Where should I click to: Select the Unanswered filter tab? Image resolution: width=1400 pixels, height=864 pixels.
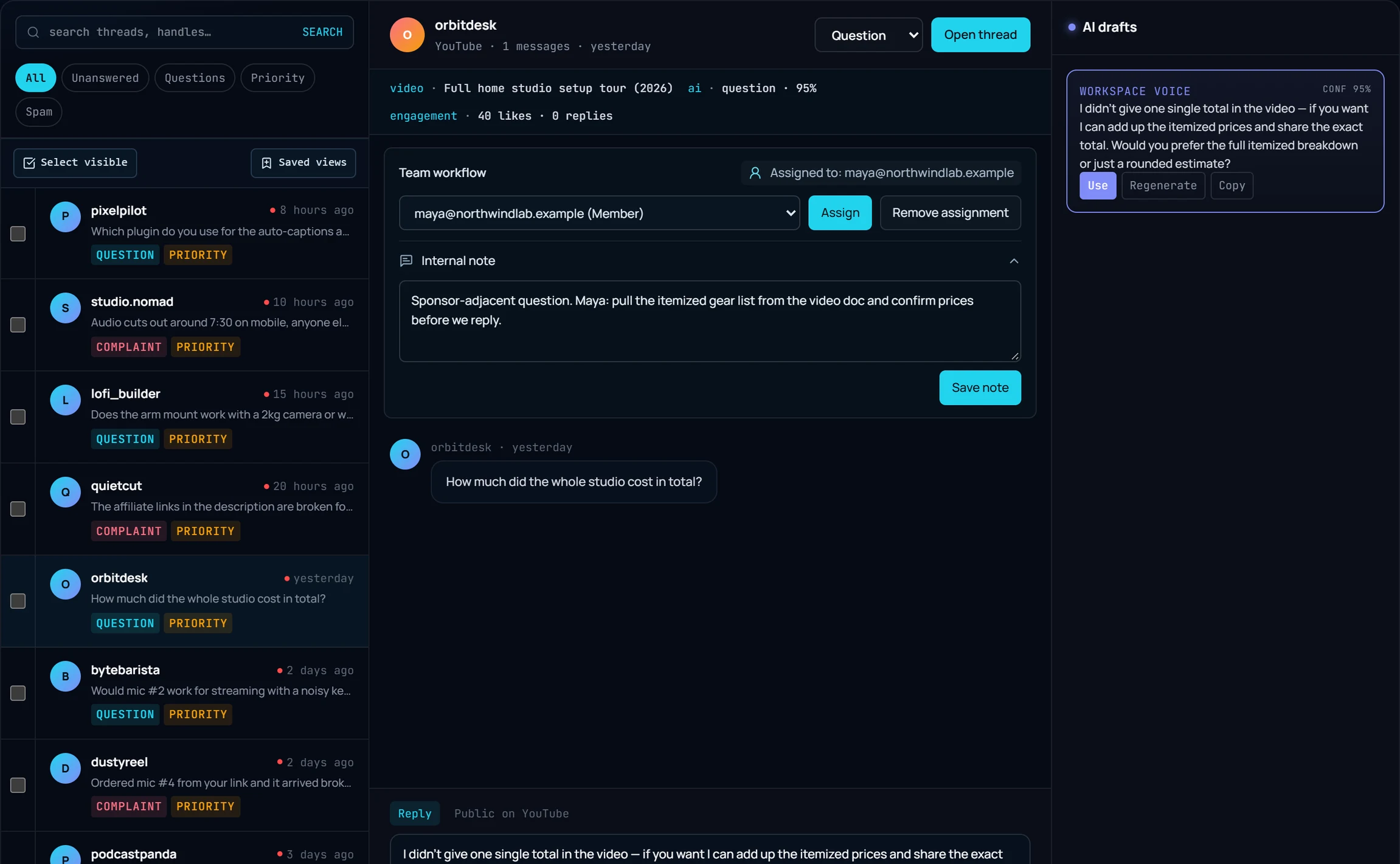coord(105,78)
